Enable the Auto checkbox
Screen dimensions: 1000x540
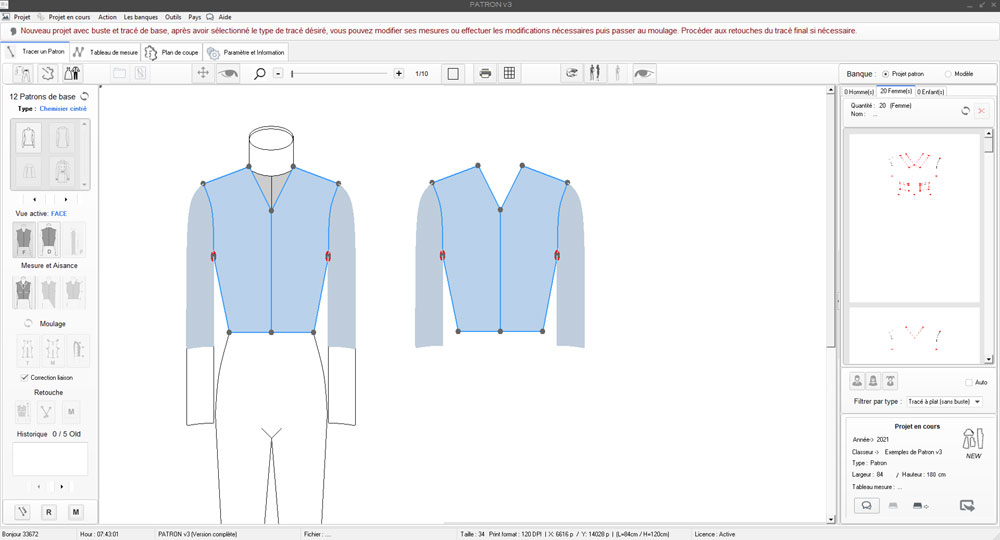tap(969, 382)
